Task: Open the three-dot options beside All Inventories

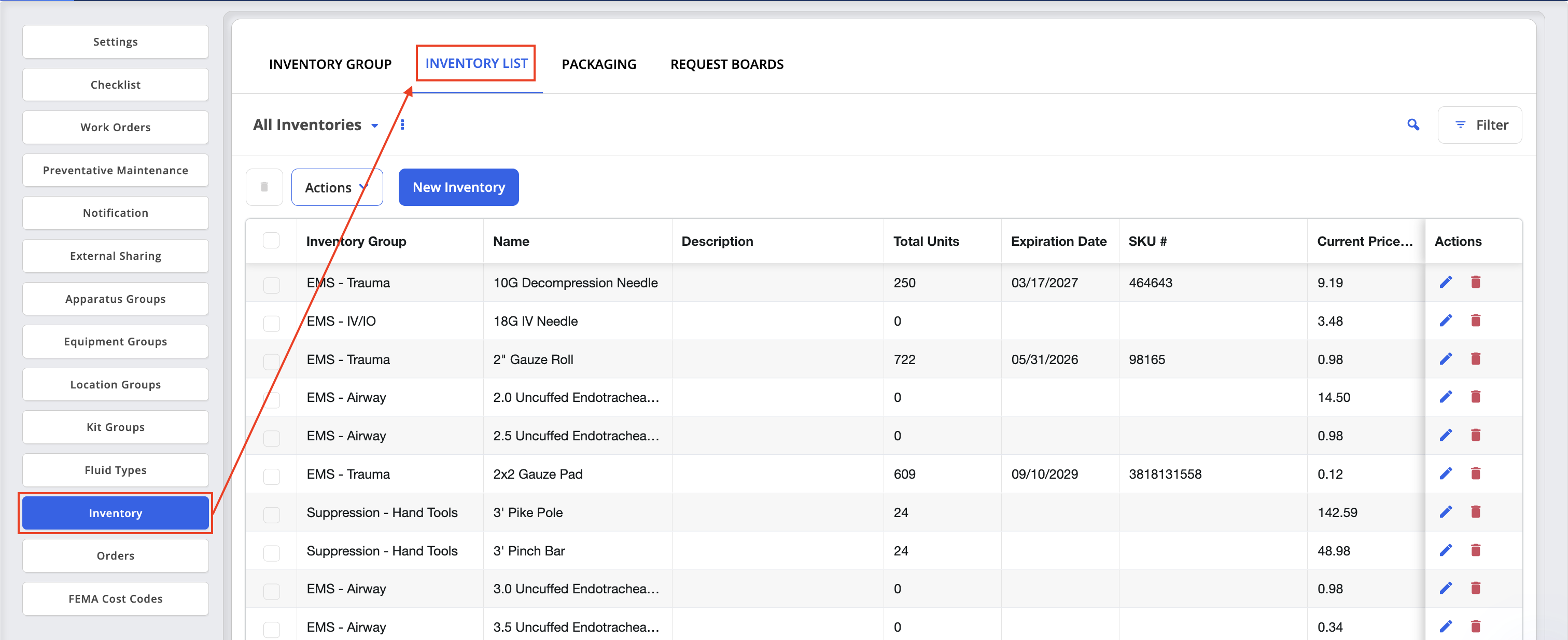Action: (402, 125)
